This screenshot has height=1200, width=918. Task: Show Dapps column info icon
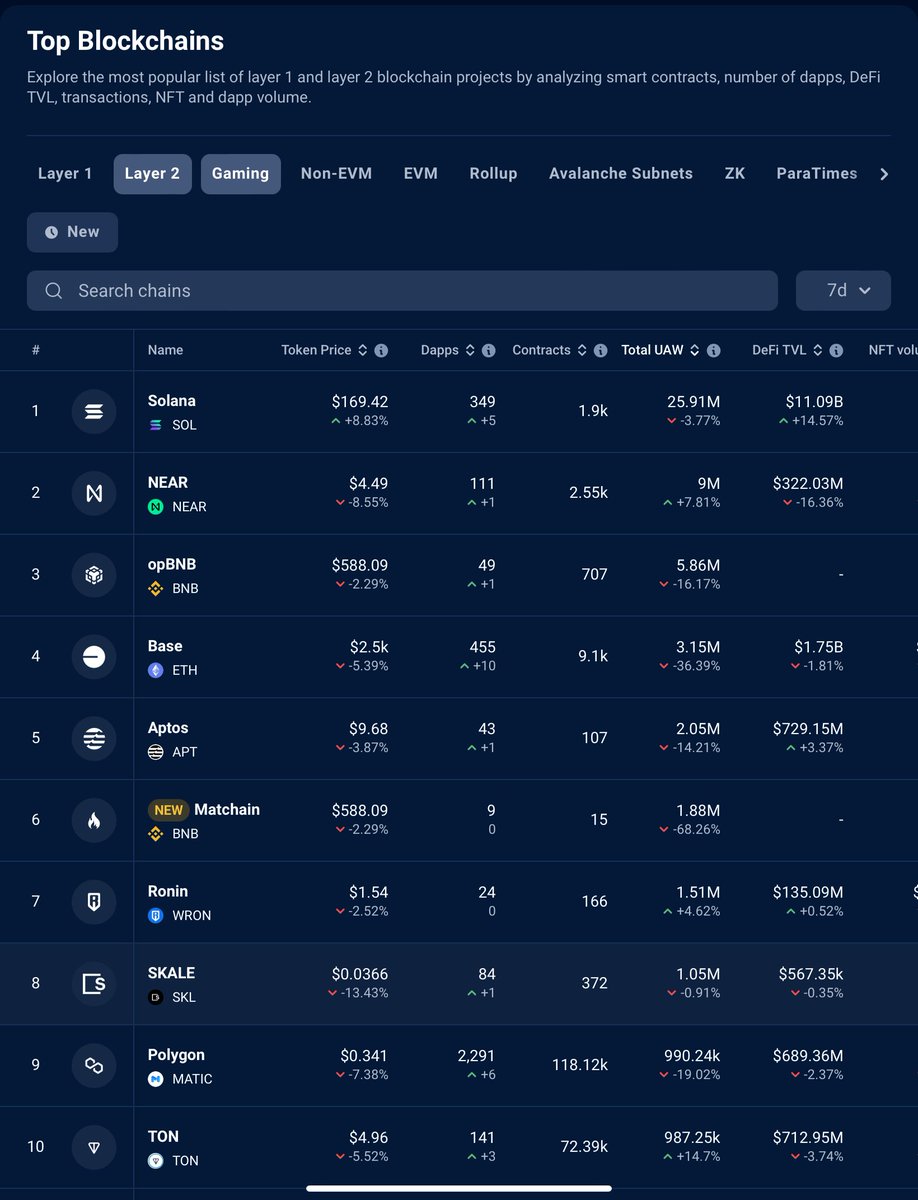(488, 351)
